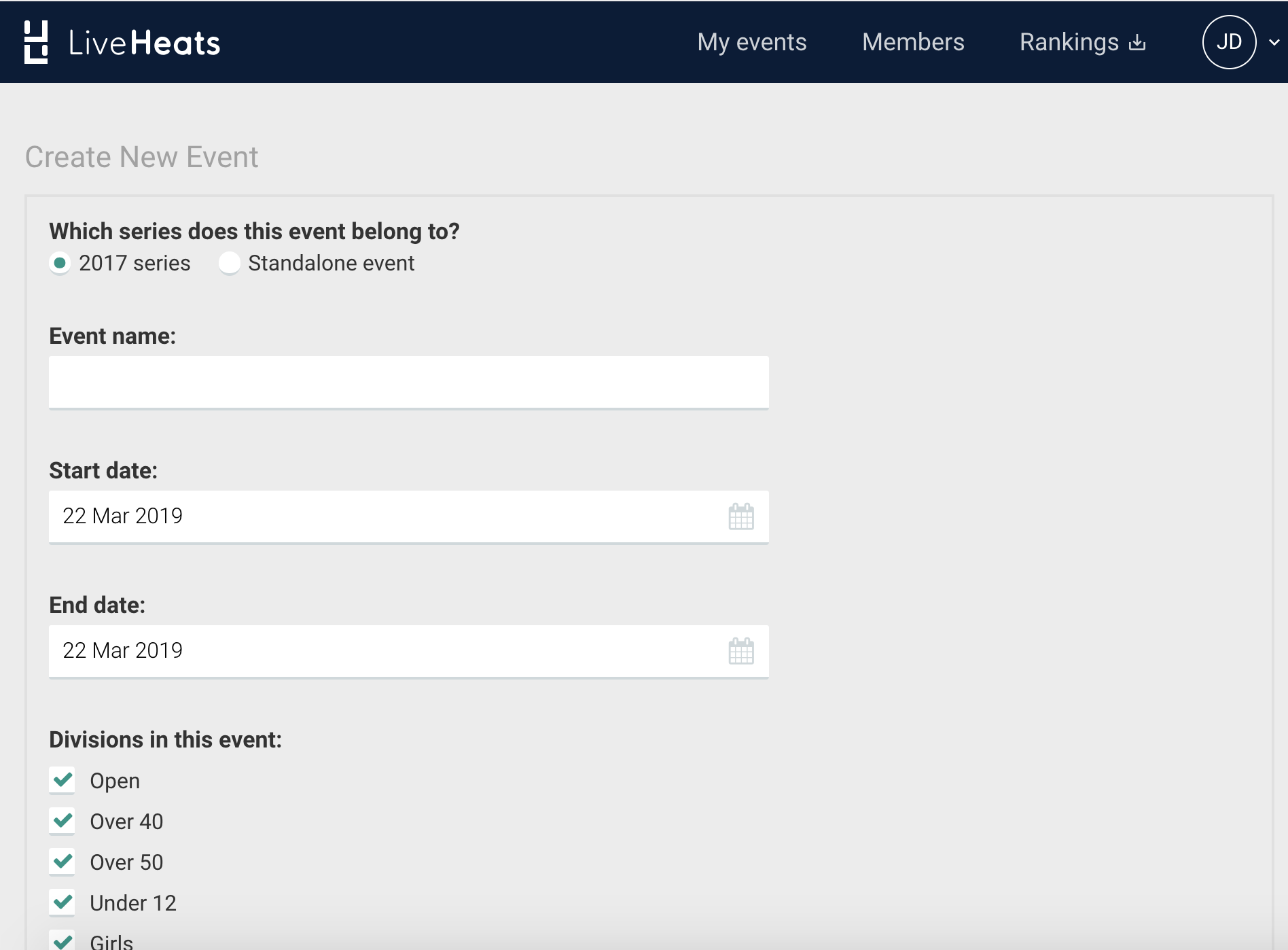This screenshot has height=950, width=1288.
Task: Click the End date input field
Action: click(340, 651)
